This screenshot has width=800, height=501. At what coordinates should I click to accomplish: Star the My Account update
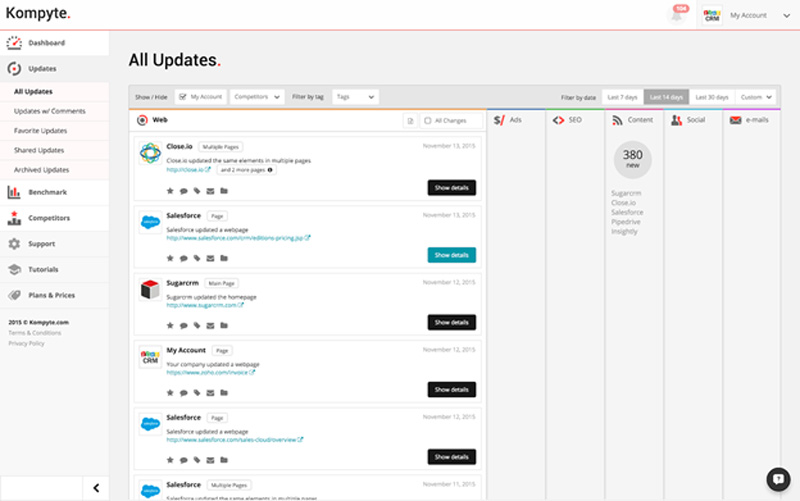coord(170,393)
